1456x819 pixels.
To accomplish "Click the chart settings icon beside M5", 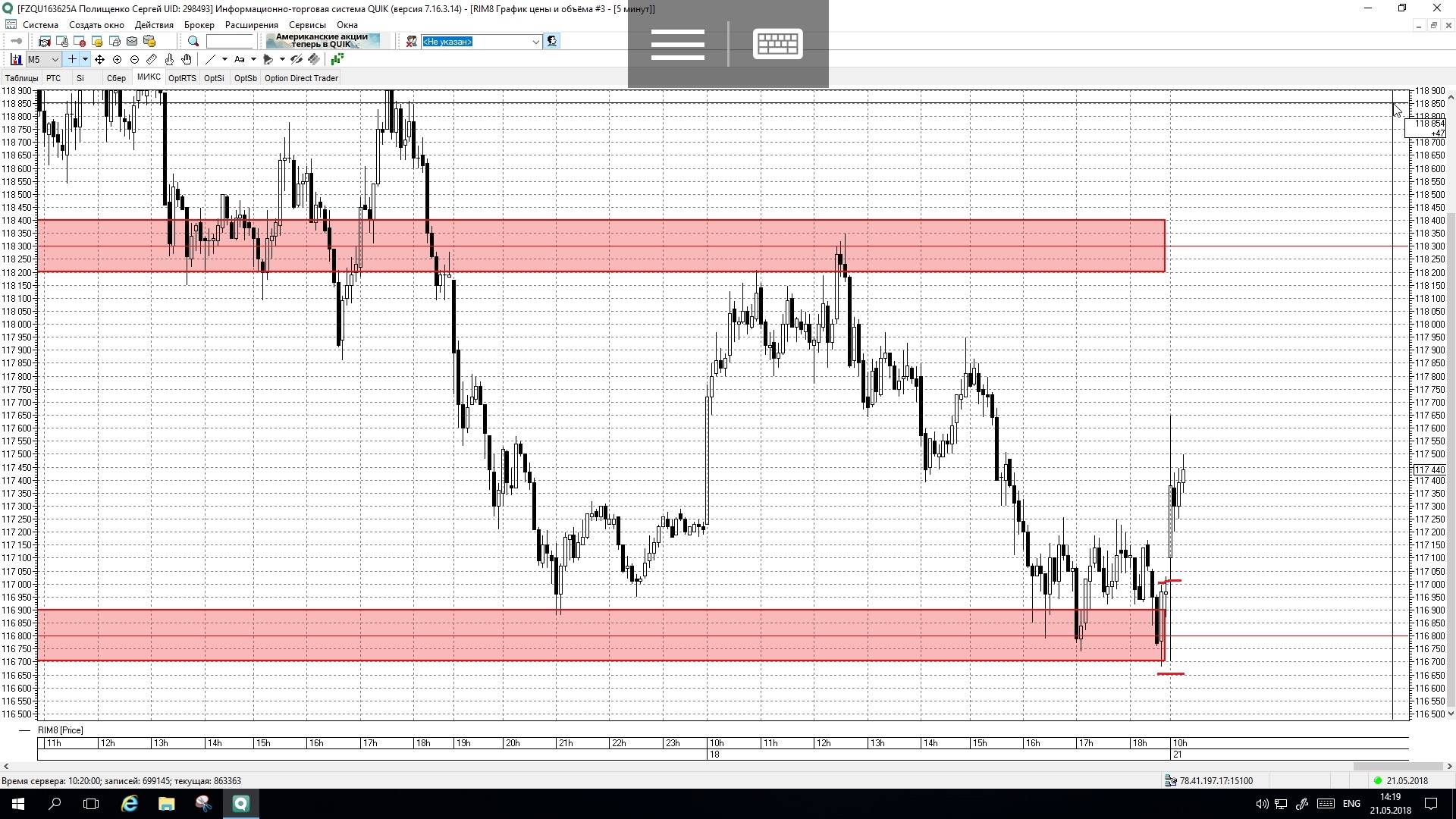I will coord(15,59).
